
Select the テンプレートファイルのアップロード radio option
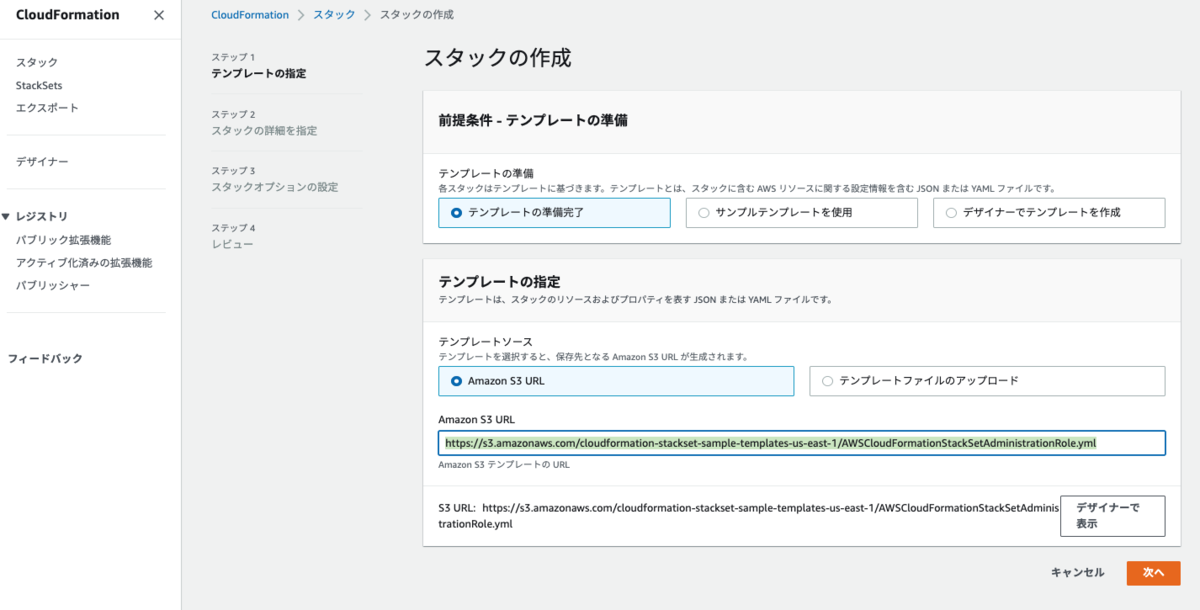[x=987, y=381]
